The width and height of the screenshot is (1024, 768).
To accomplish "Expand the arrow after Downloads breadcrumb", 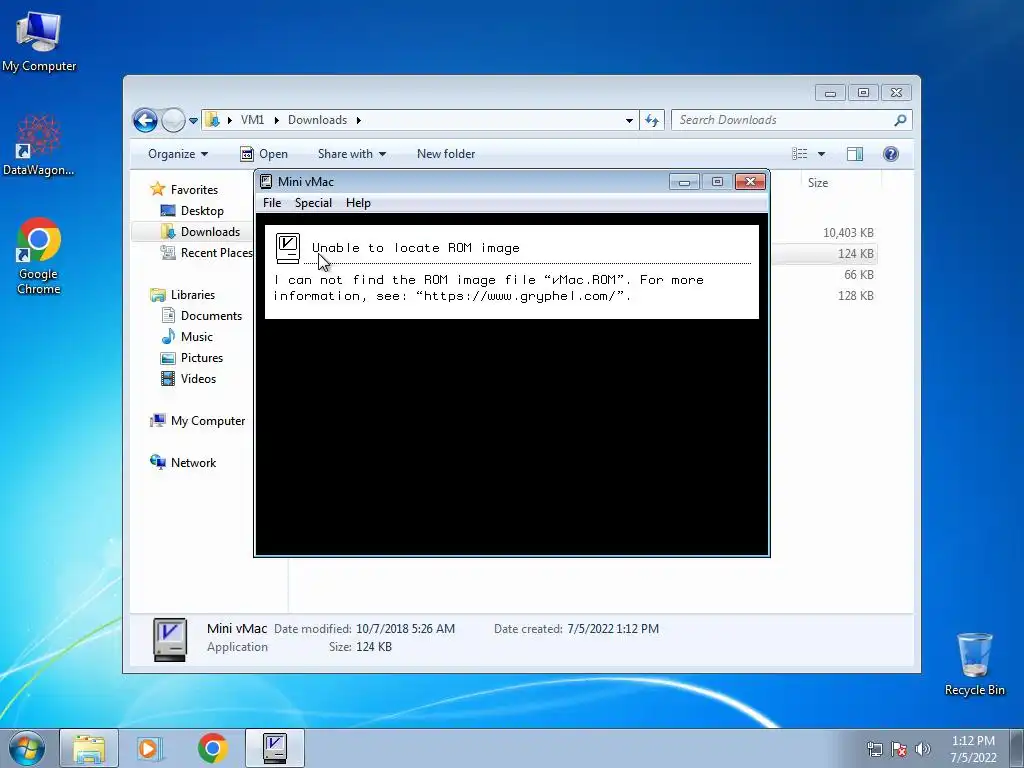I will pyautogui.click(x=359, y=120).
